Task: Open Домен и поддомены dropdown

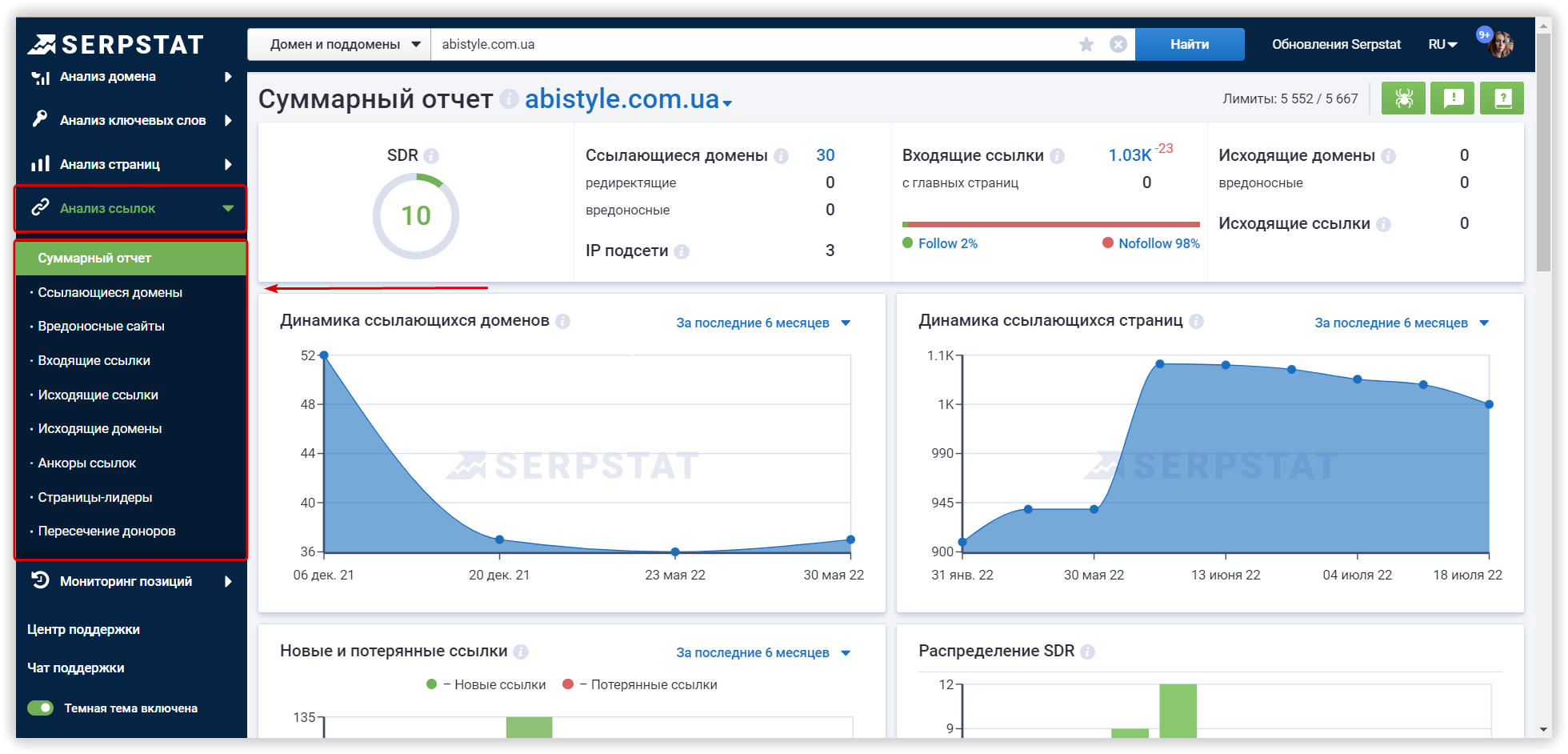Action: (x=339, y=45)
